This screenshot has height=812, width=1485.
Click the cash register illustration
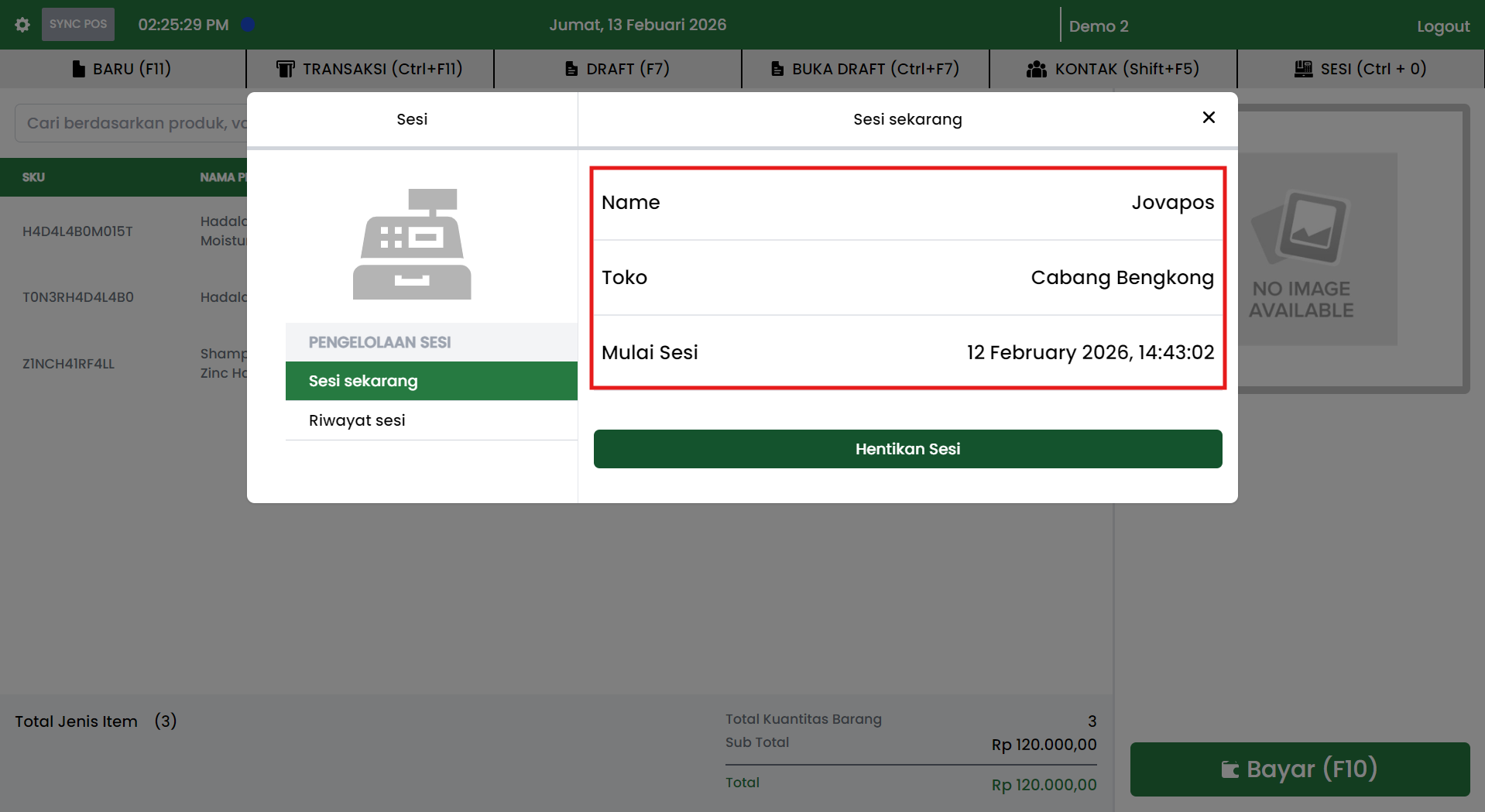pos(412,244)
